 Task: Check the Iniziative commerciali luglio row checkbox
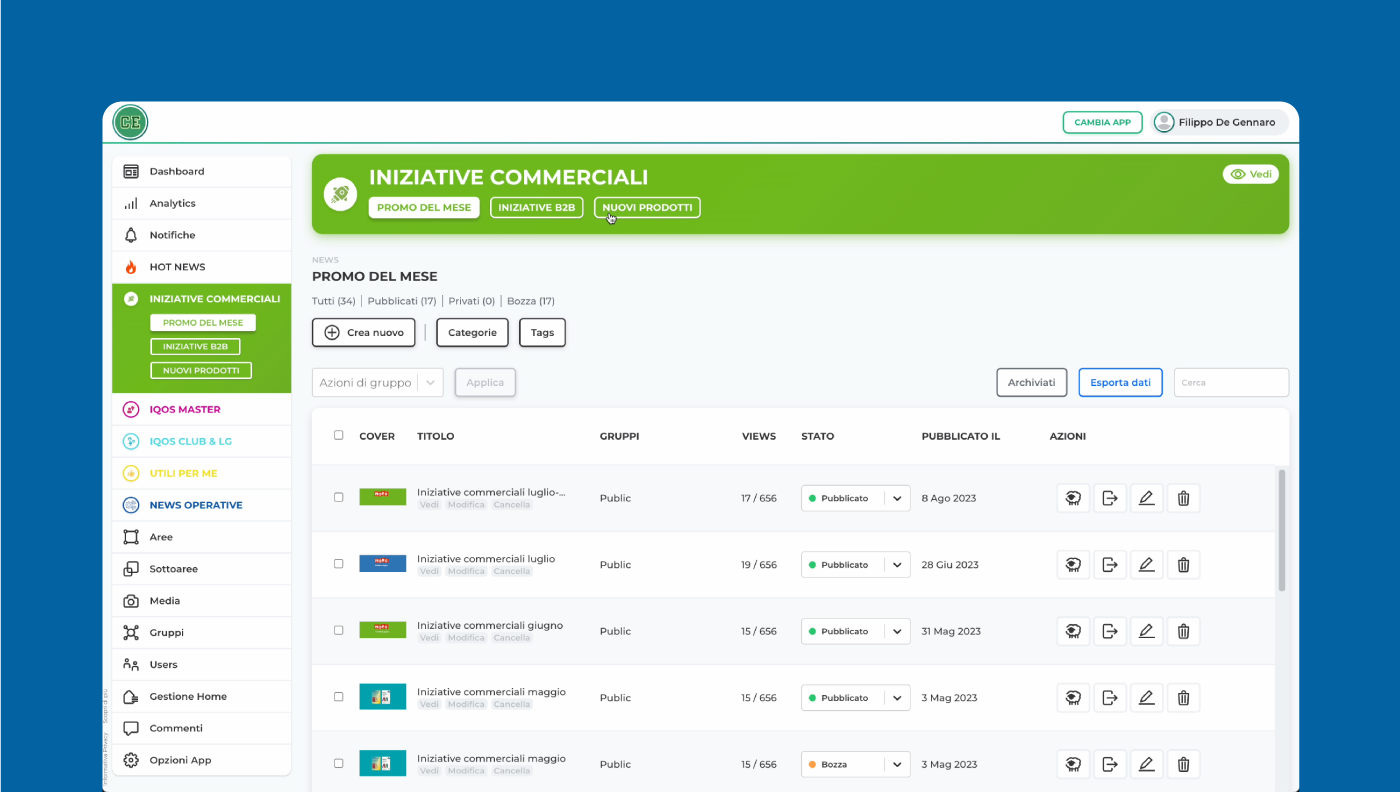(x=338, y=564)
